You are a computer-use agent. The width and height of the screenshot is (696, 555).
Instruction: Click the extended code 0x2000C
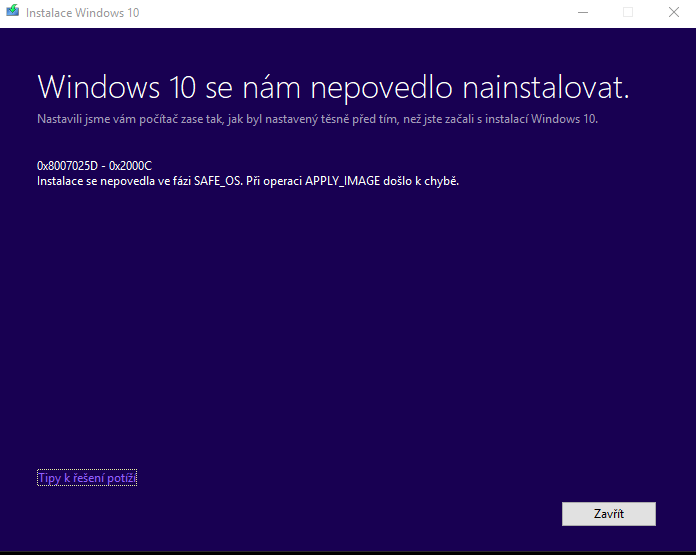(132, 166)
